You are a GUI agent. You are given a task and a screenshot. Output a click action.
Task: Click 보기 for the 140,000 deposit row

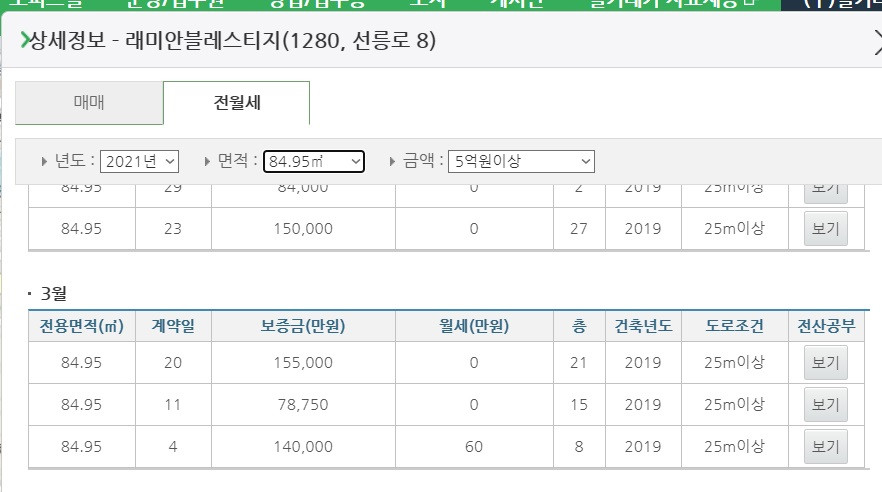point(825,446)
